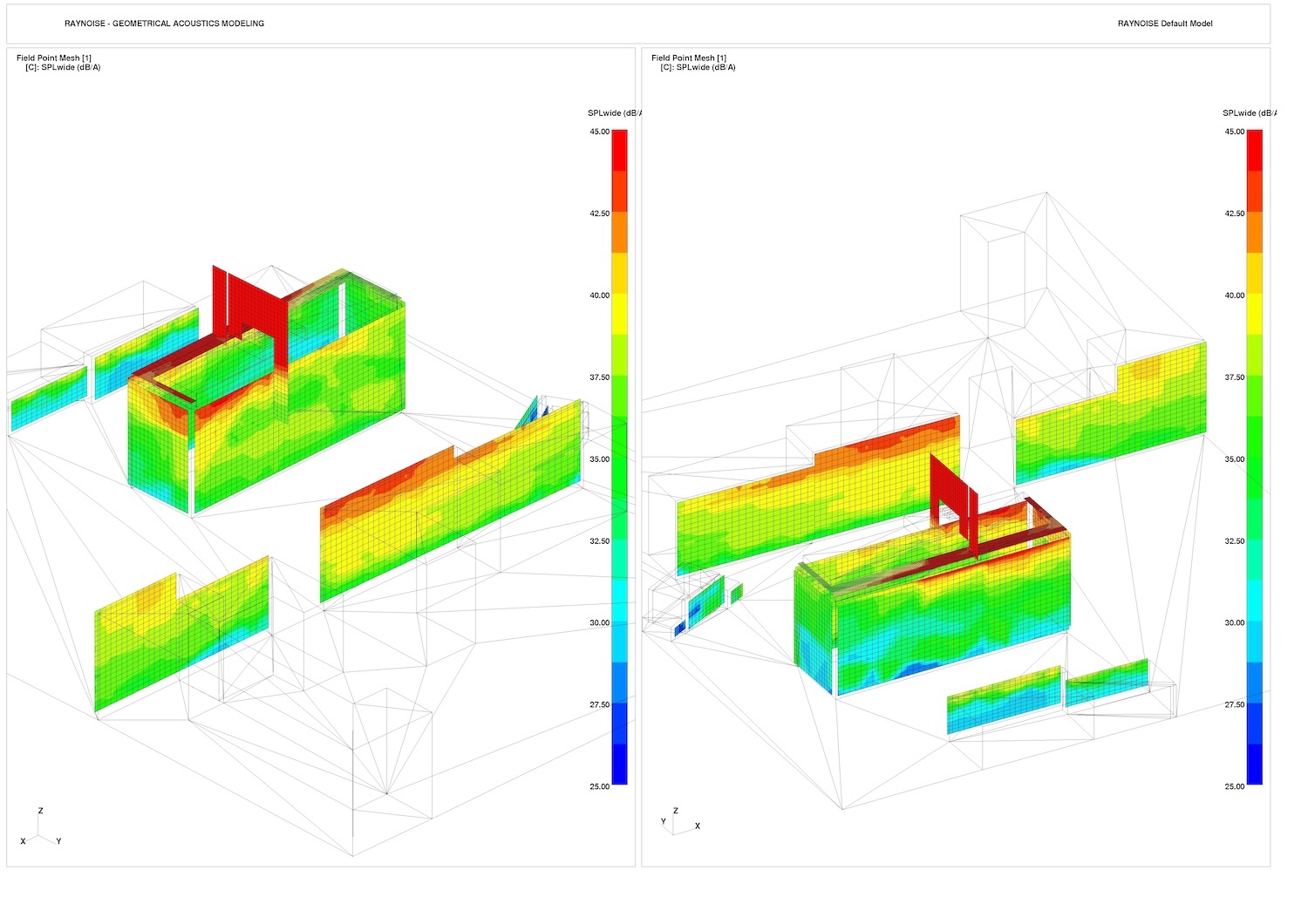Click the RAYNOISE - GEOMETRICAL ACOUSTICS MODELING title
The height and width of the screenshot is (924, 1308).
pyautogui.click(x=164, y=24)
